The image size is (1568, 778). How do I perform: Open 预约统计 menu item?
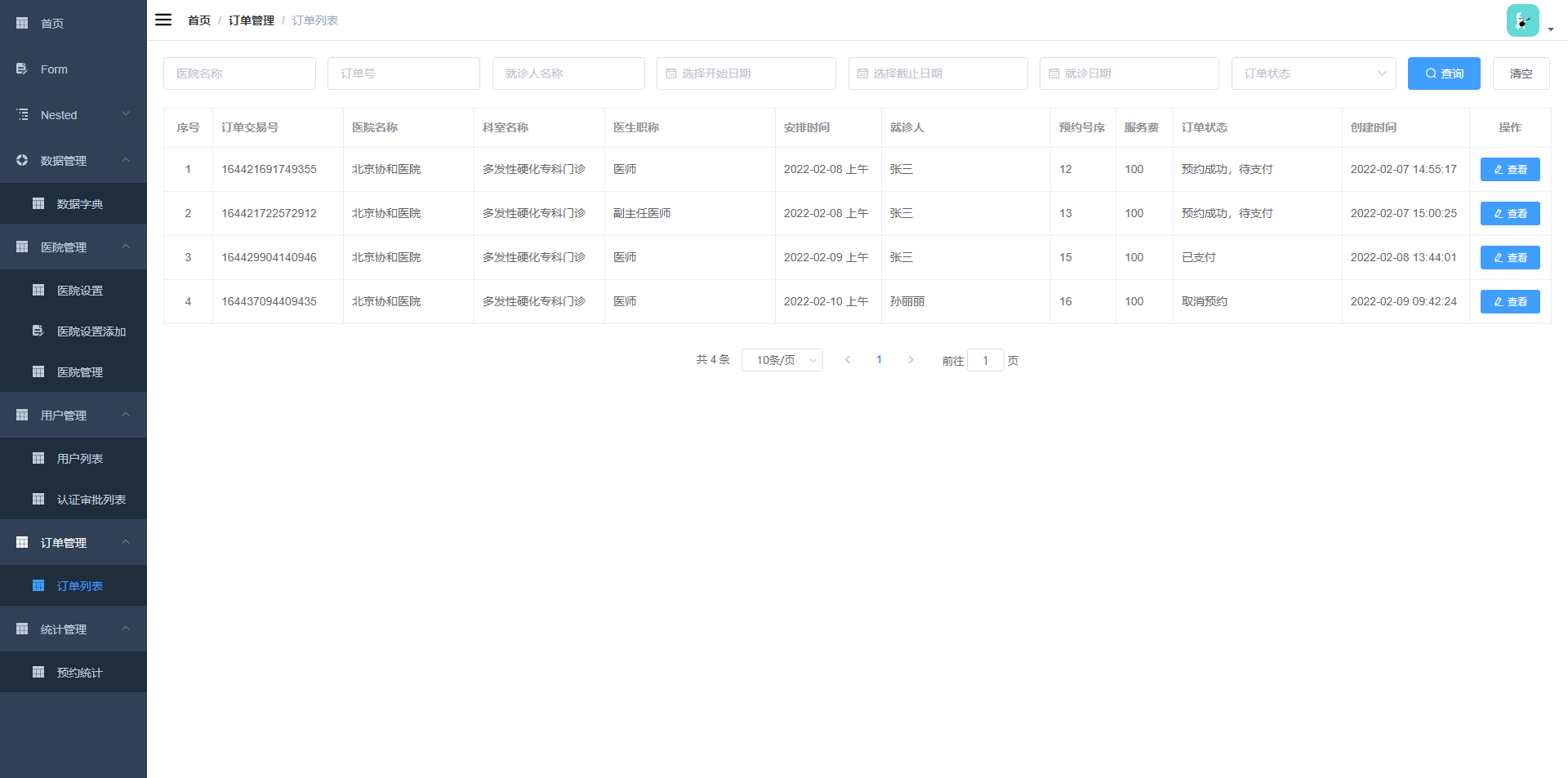click(73, 672)
